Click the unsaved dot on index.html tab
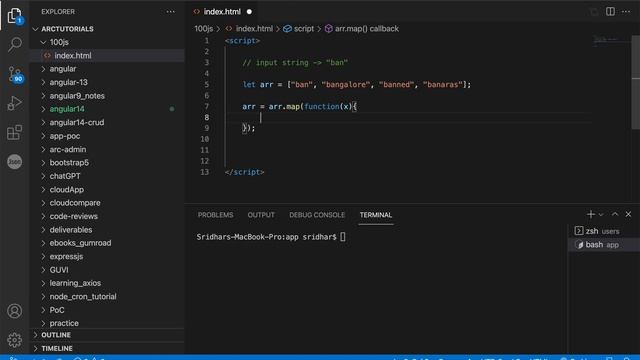Screen dimensions: 640x360 point(249,12)
